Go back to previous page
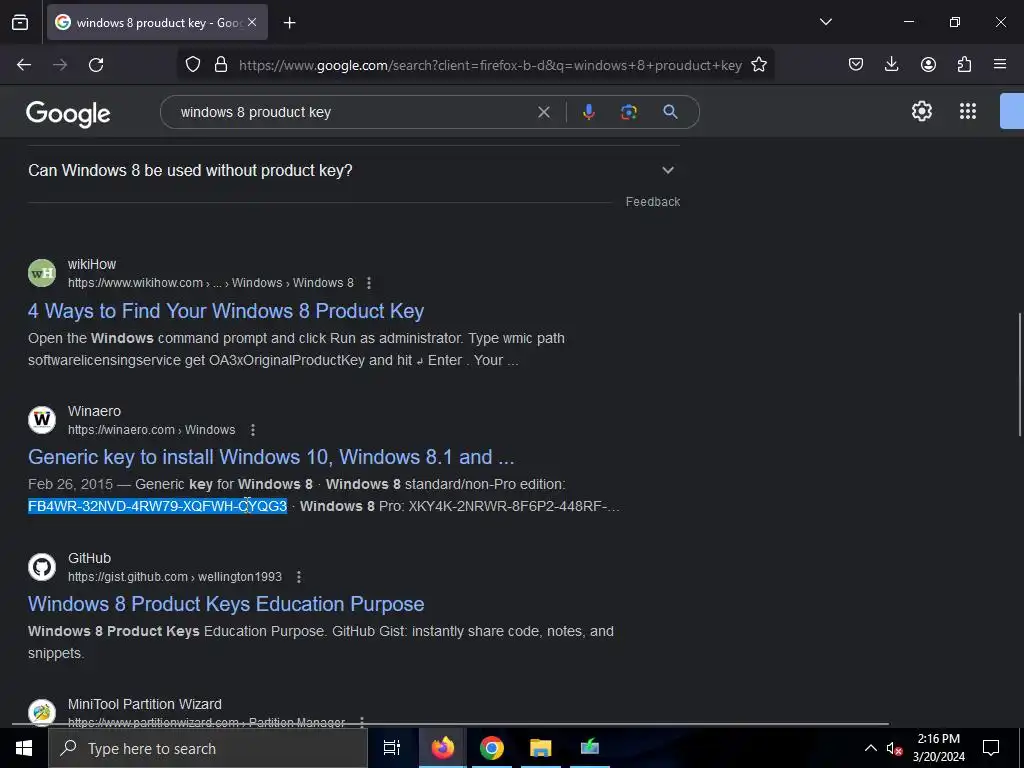 [24, 65]
